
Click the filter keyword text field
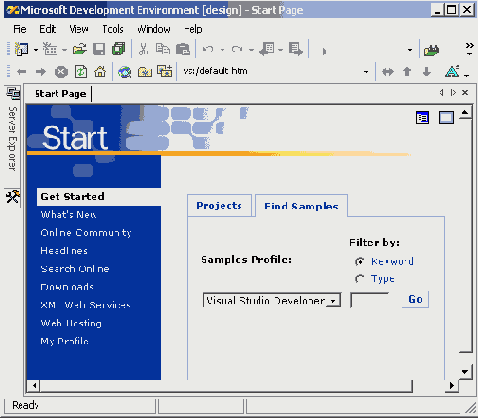370,300
